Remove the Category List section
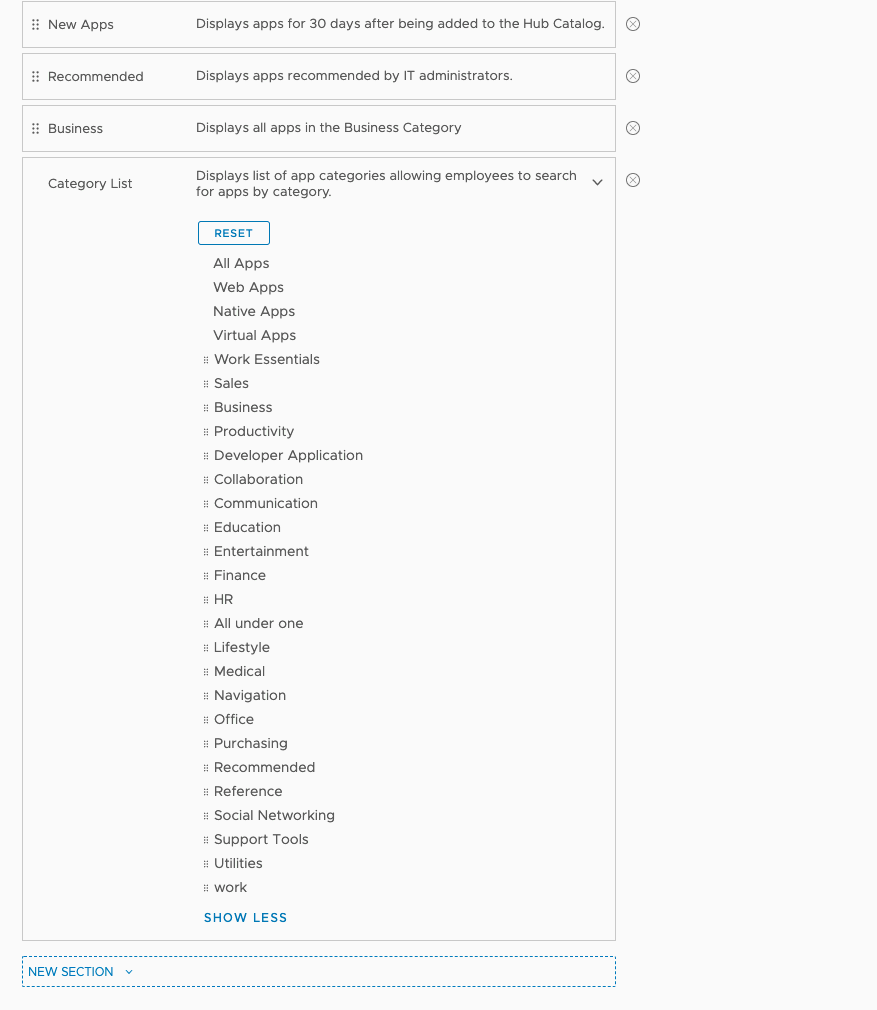 click(x=632, y=180)
